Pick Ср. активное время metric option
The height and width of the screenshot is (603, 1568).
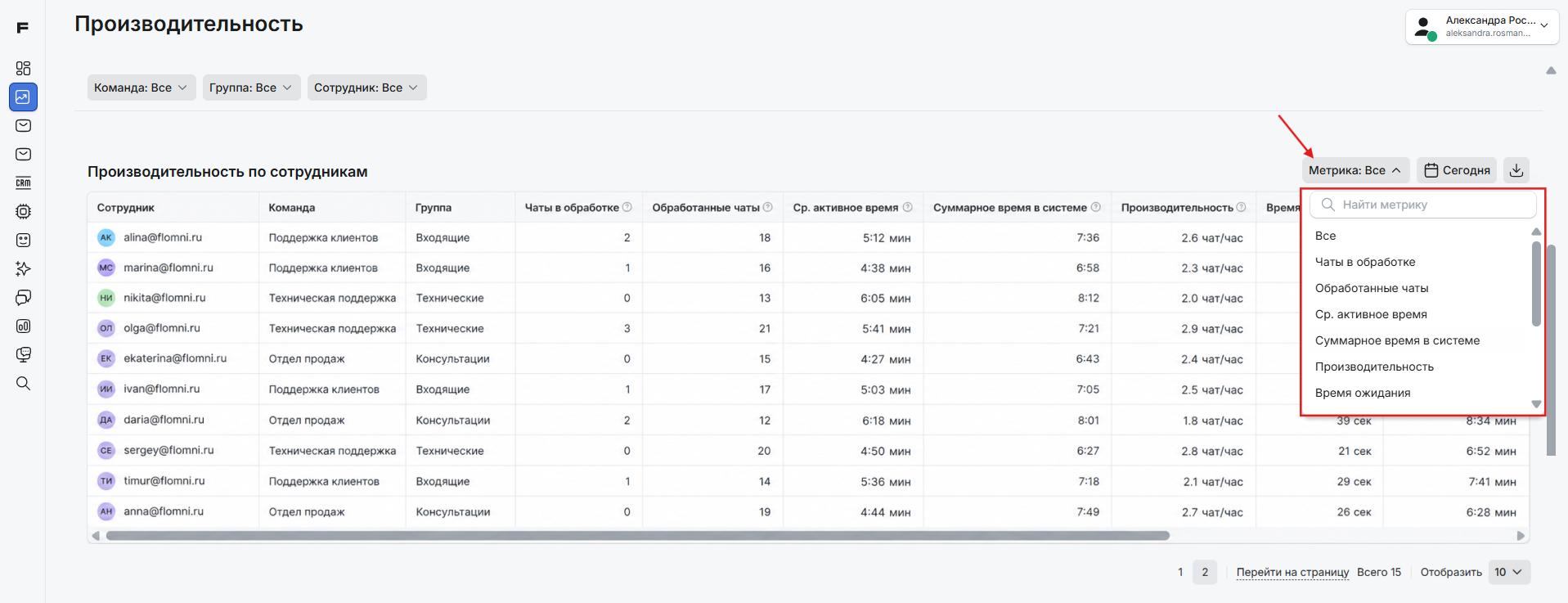point(1371,314)
